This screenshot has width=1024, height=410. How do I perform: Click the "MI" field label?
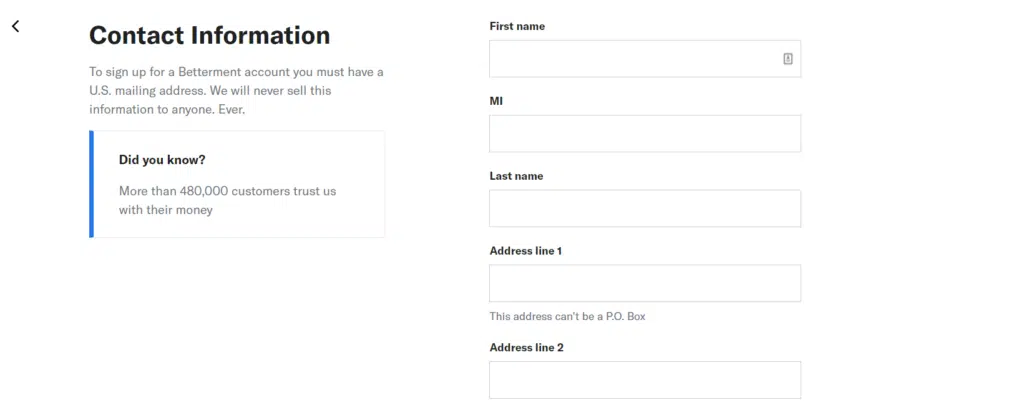pos(496,101)
